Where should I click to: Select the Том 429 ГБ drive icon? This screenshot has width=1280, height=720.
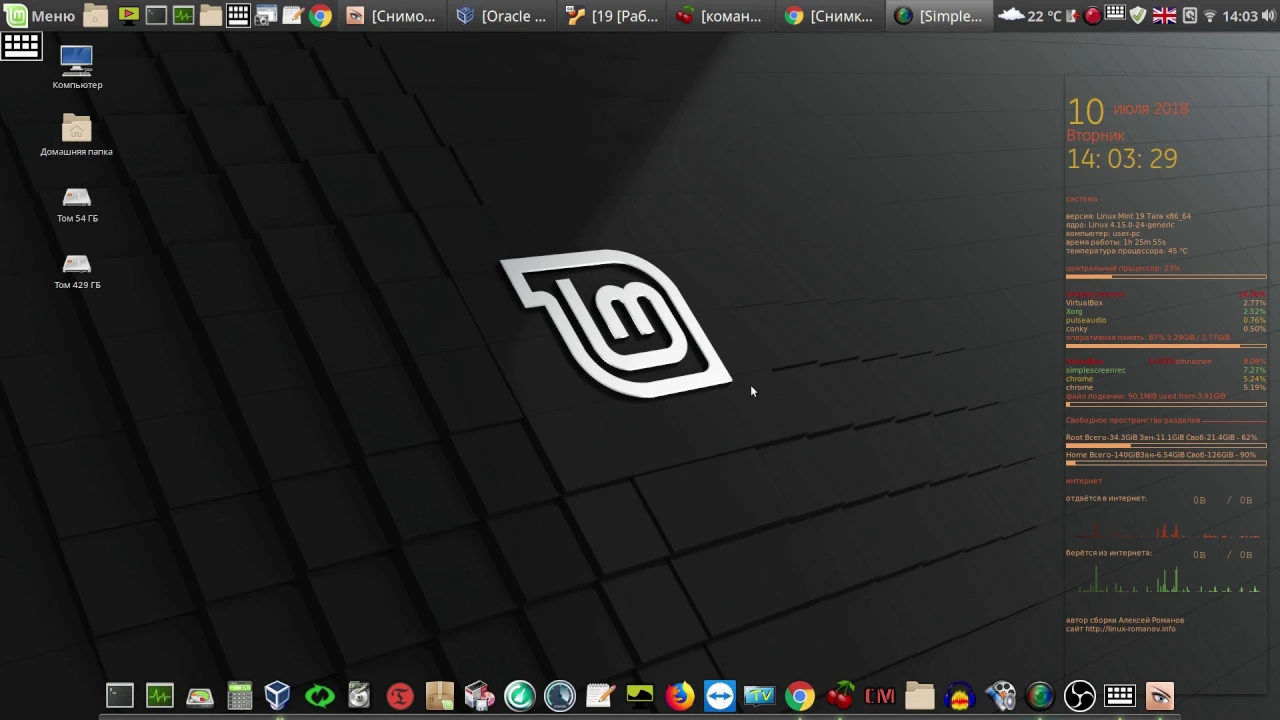tap(77, 271)
